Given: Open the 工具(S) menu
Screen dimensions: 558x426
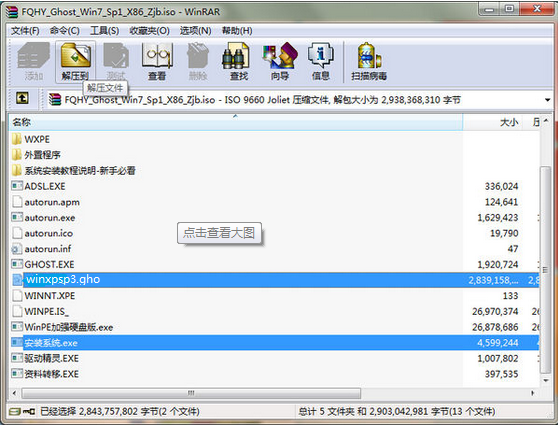Looking at the screenshot, I should 104,31.
